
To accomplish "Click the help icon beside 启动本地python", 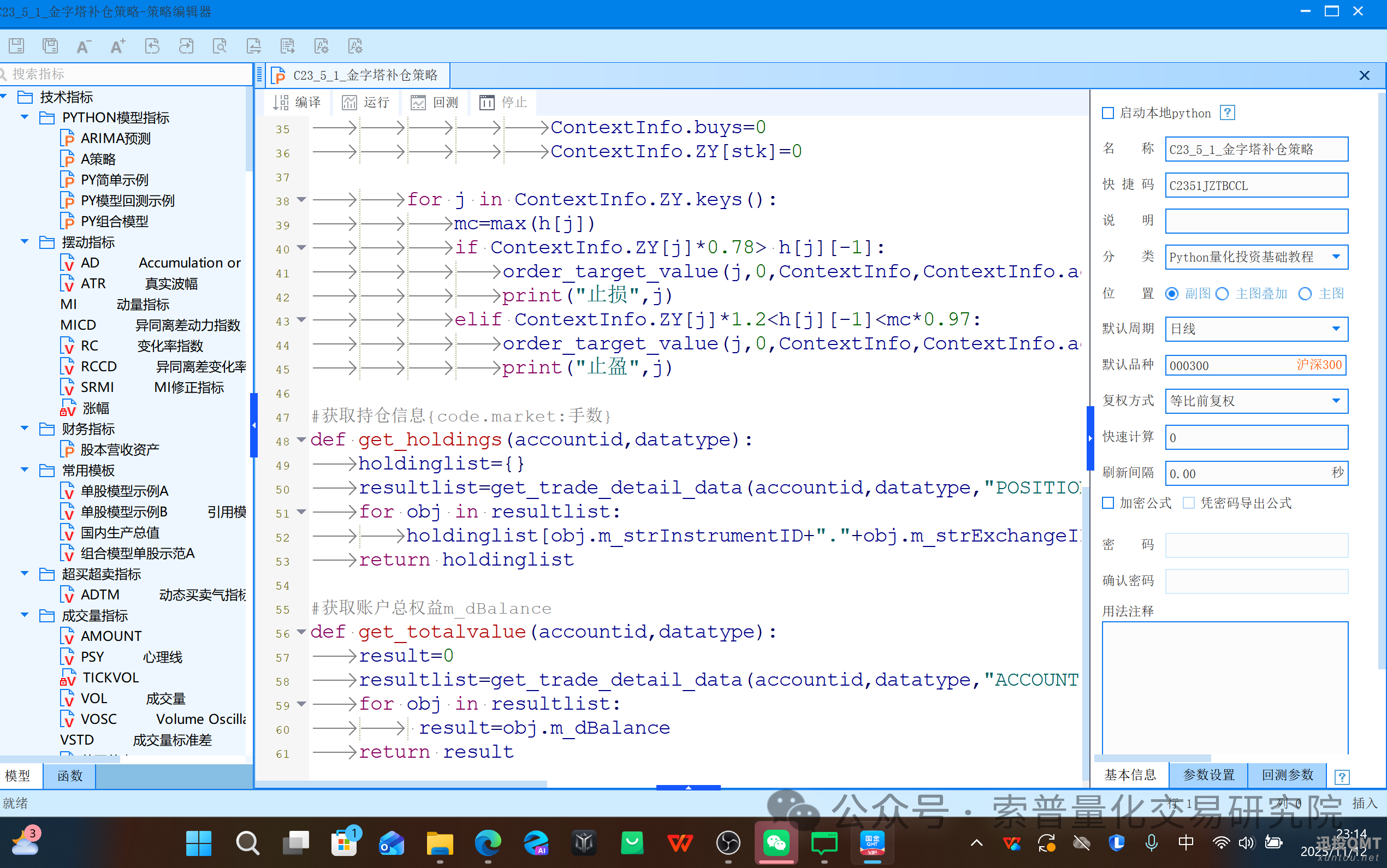I will tap(1227, 112).
